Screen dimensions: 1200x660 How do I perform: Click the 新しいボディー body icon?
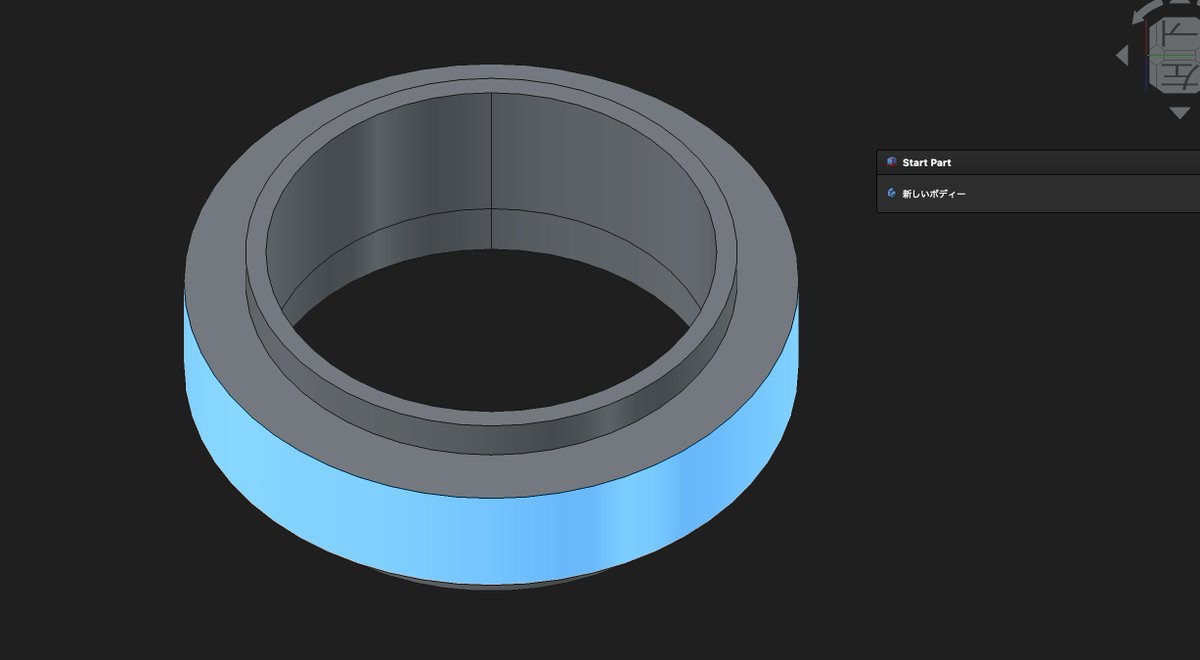[891, 193]
